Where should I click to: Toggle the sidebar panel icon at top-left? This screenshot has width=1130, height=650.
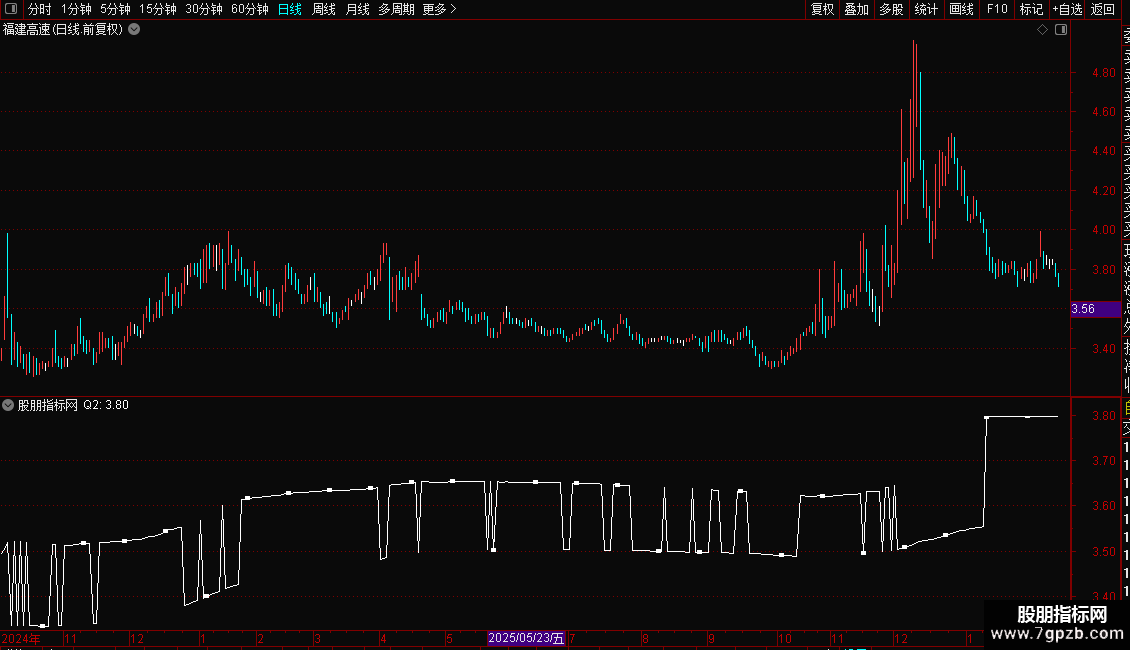11,9
